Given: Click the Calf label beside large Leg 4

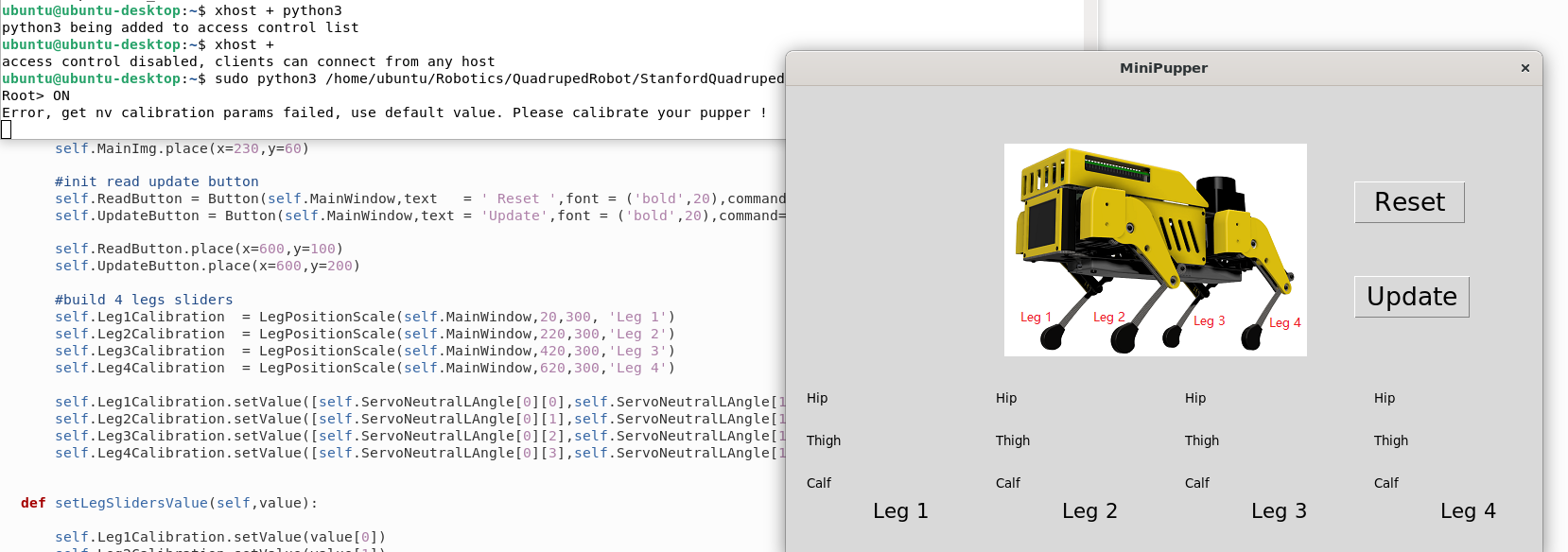Looking at the screenshot, I should (x=1386, y=483).
